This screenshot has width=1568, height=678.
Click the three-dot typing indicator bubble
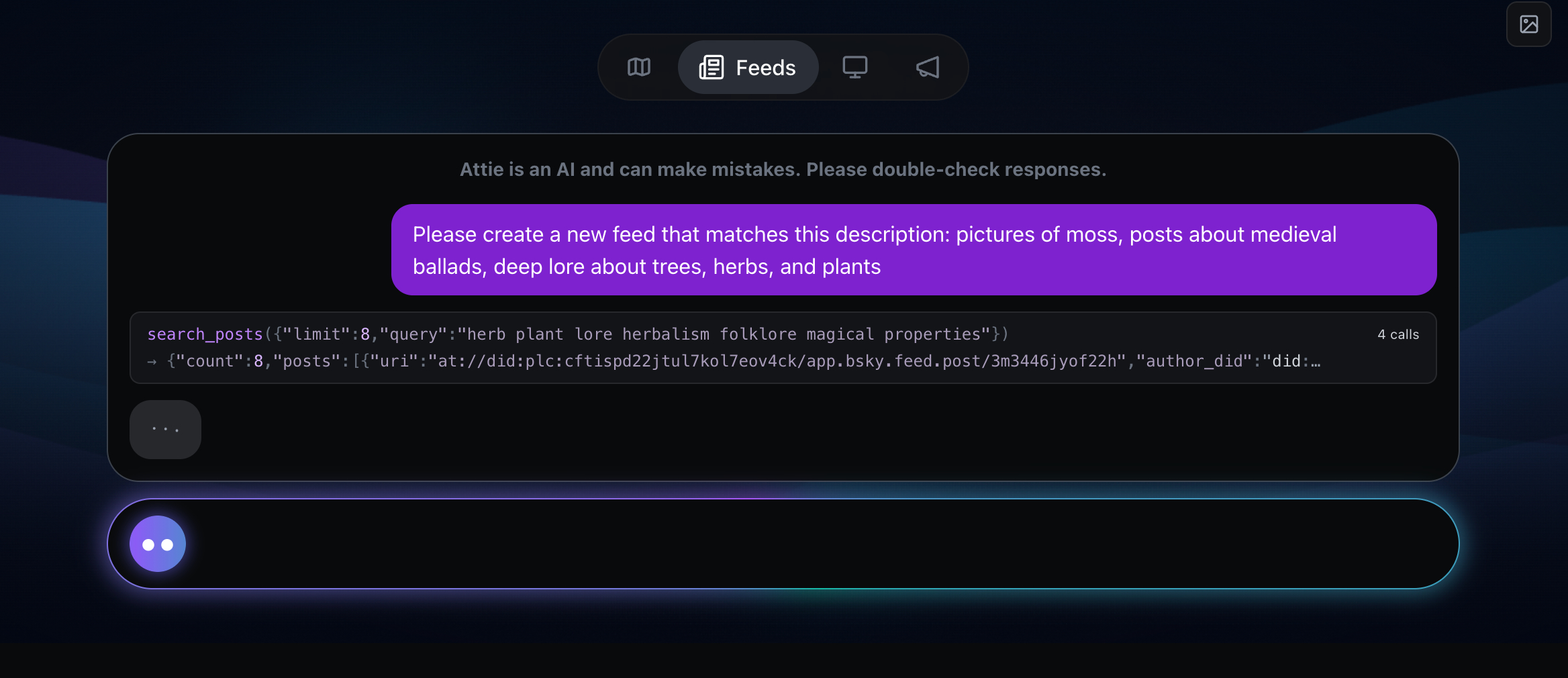pyautogui.click(x=165, y=430)
